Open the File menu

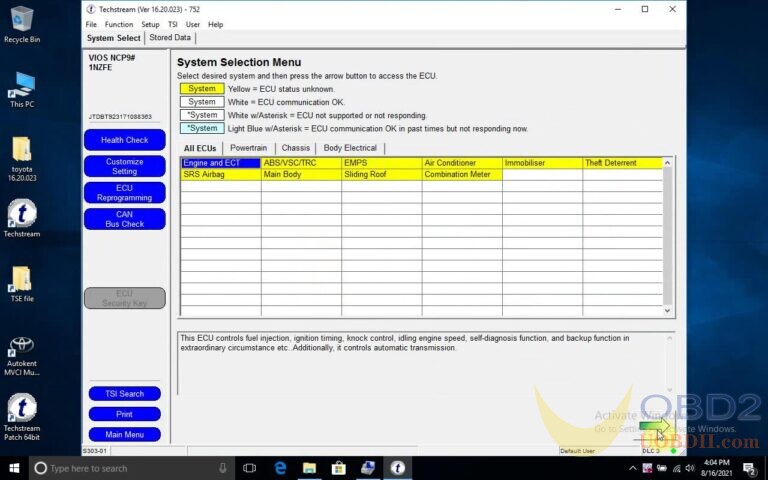(x=91, y=24)
